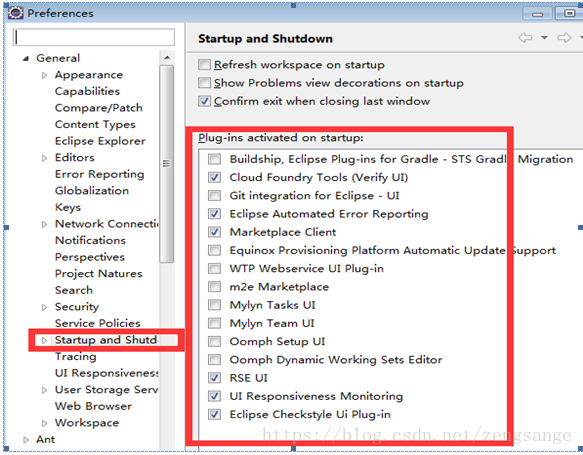Check Buildship Gradle STS Migration plug-in
The image size is (583, 455).
214,159
